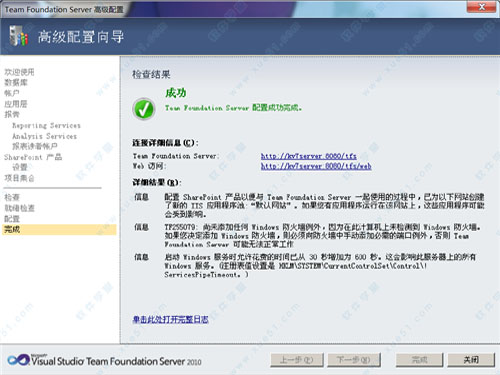Image resolution: width=500 pixels, height=375 pixels.
Task: Open the Web access tfs/web link
Action: coord(316,166)
